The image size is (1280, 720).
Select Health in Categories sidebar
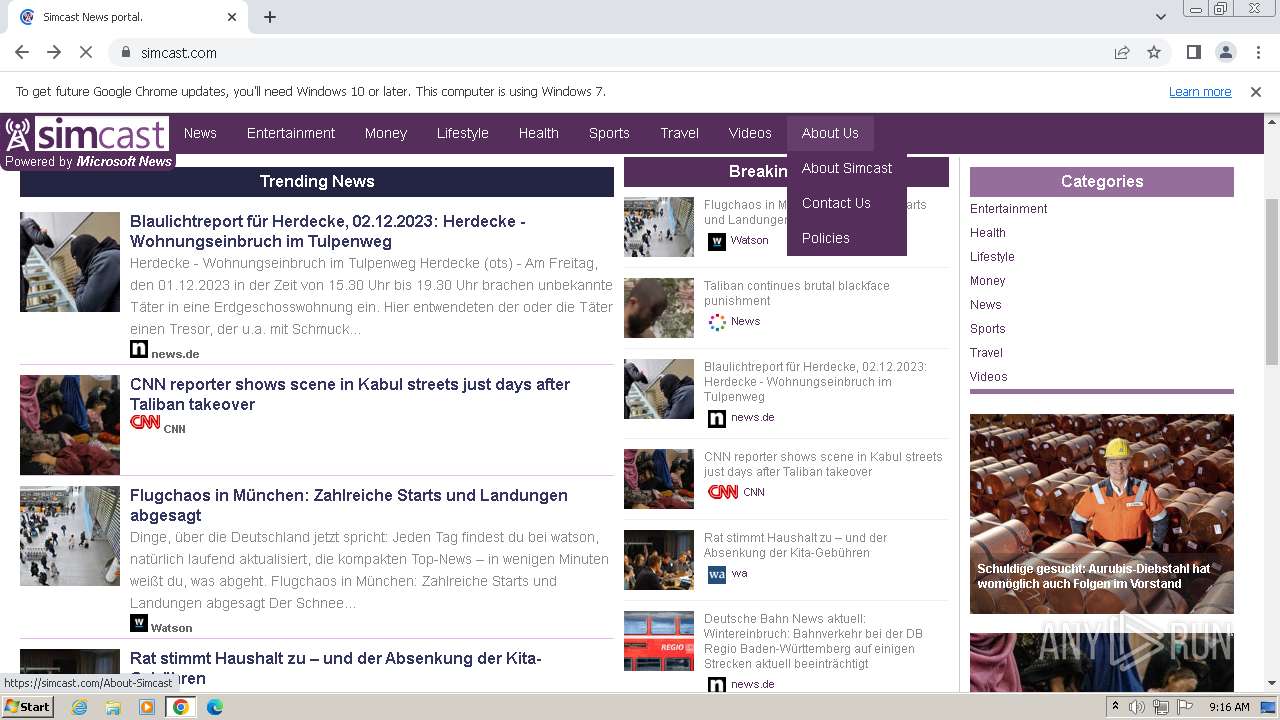pyautogui.click(x=988, y=233)
